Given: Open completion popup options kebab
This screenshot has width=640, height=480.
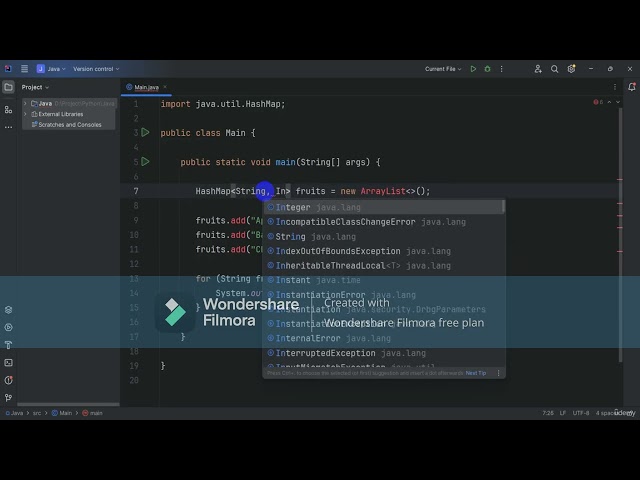Looking at the screenshot, I should pyautogui.click(x=498, y=373).
